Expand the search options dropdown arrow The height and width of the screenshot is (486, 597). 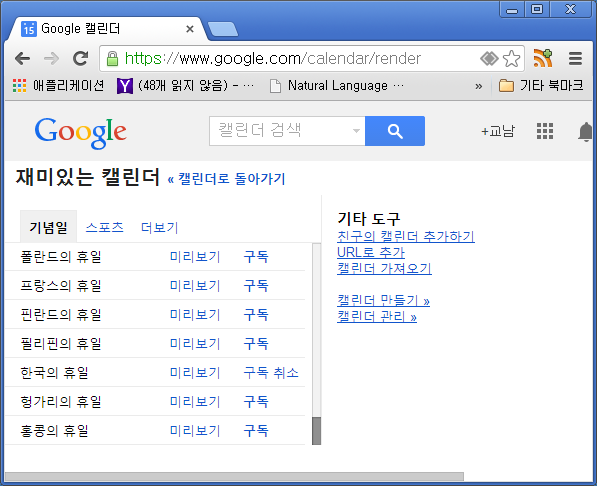(x=356, y=131)
